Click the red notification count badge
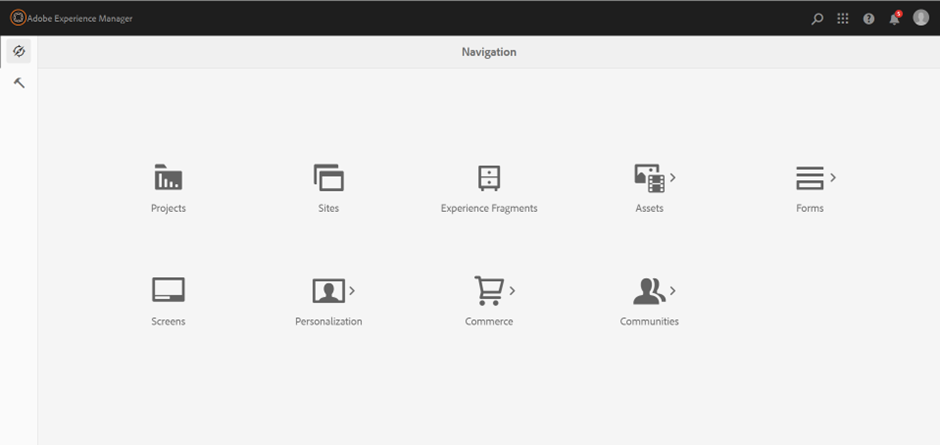 tap(899, 14)
